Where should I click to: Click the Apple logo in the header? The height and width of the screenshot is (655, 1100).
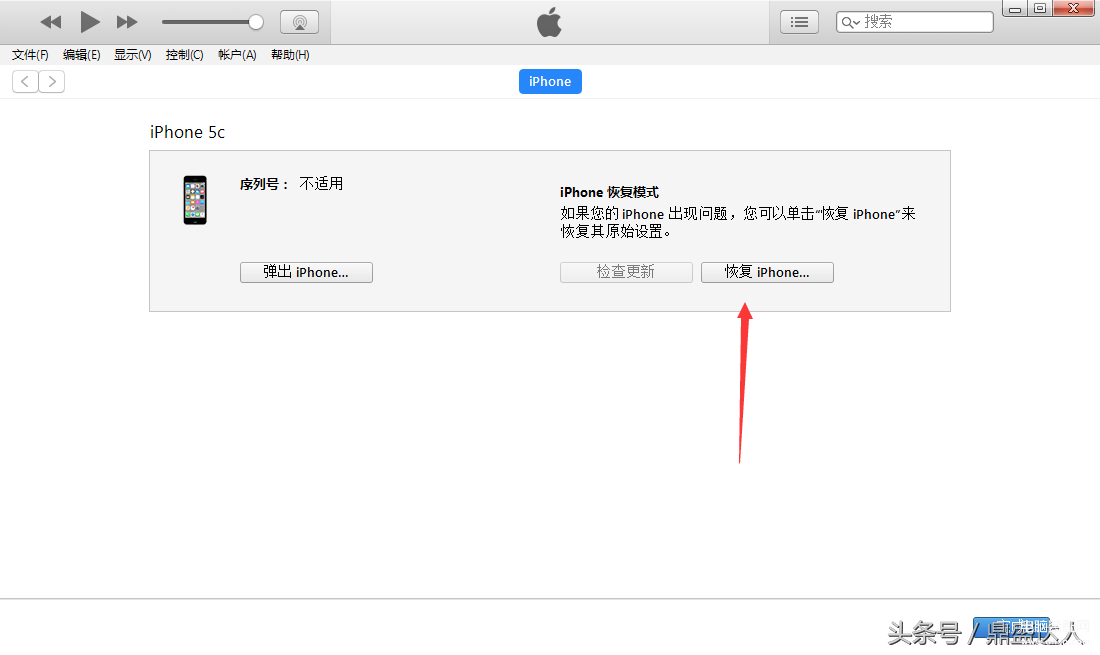(x=549, y=22)
